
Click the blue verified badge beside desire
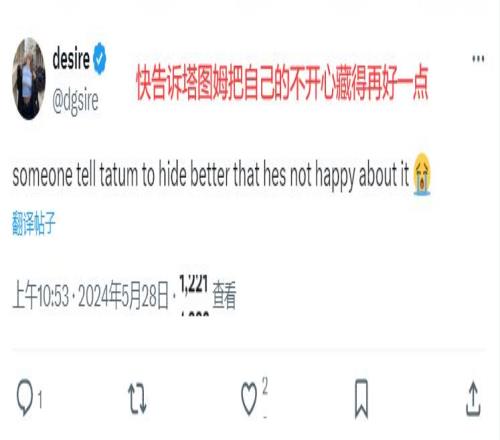click(x=100, y=59)
